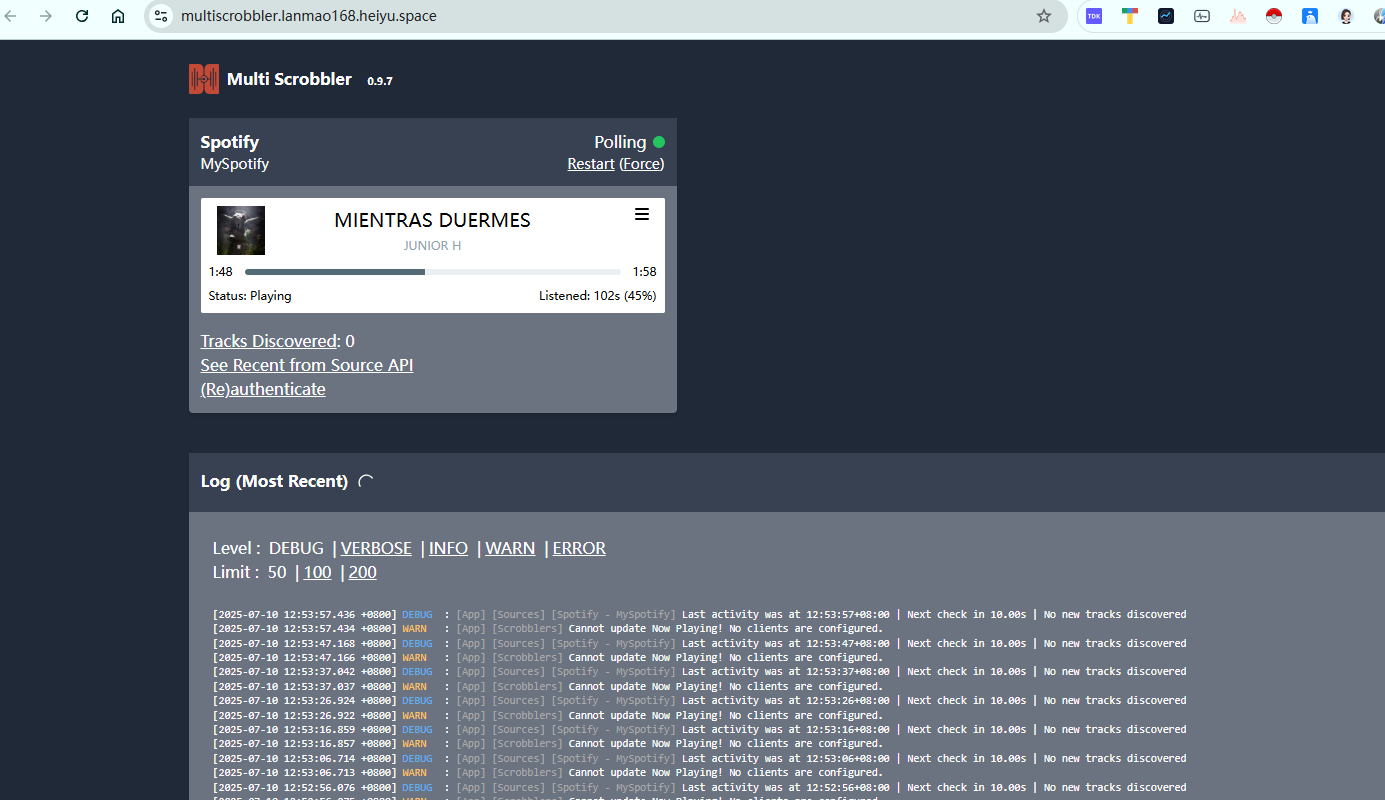Click the Multi Scrobbler logo icon

pos(204,79)
